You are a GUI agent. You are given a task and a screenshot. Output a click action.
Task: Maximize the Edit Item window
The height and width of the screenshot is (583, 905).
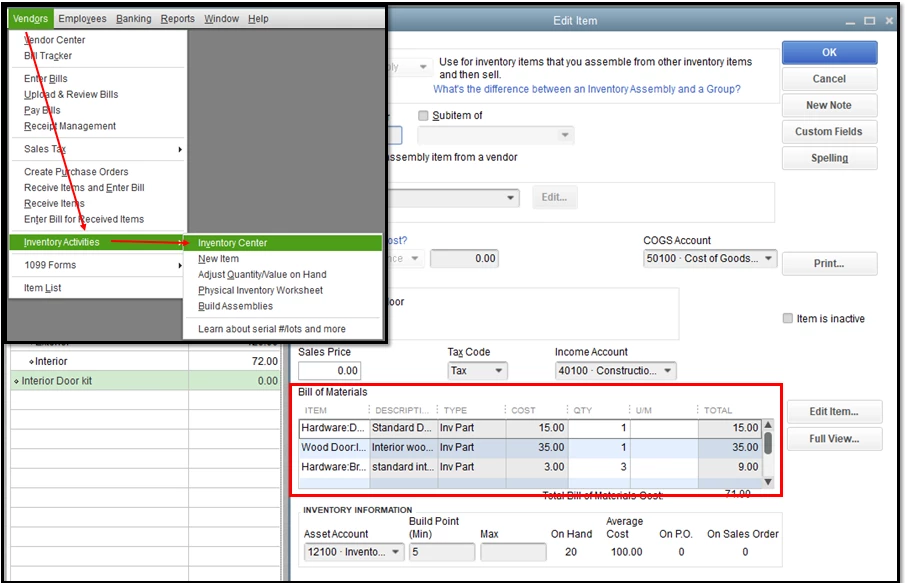[869, 21]
